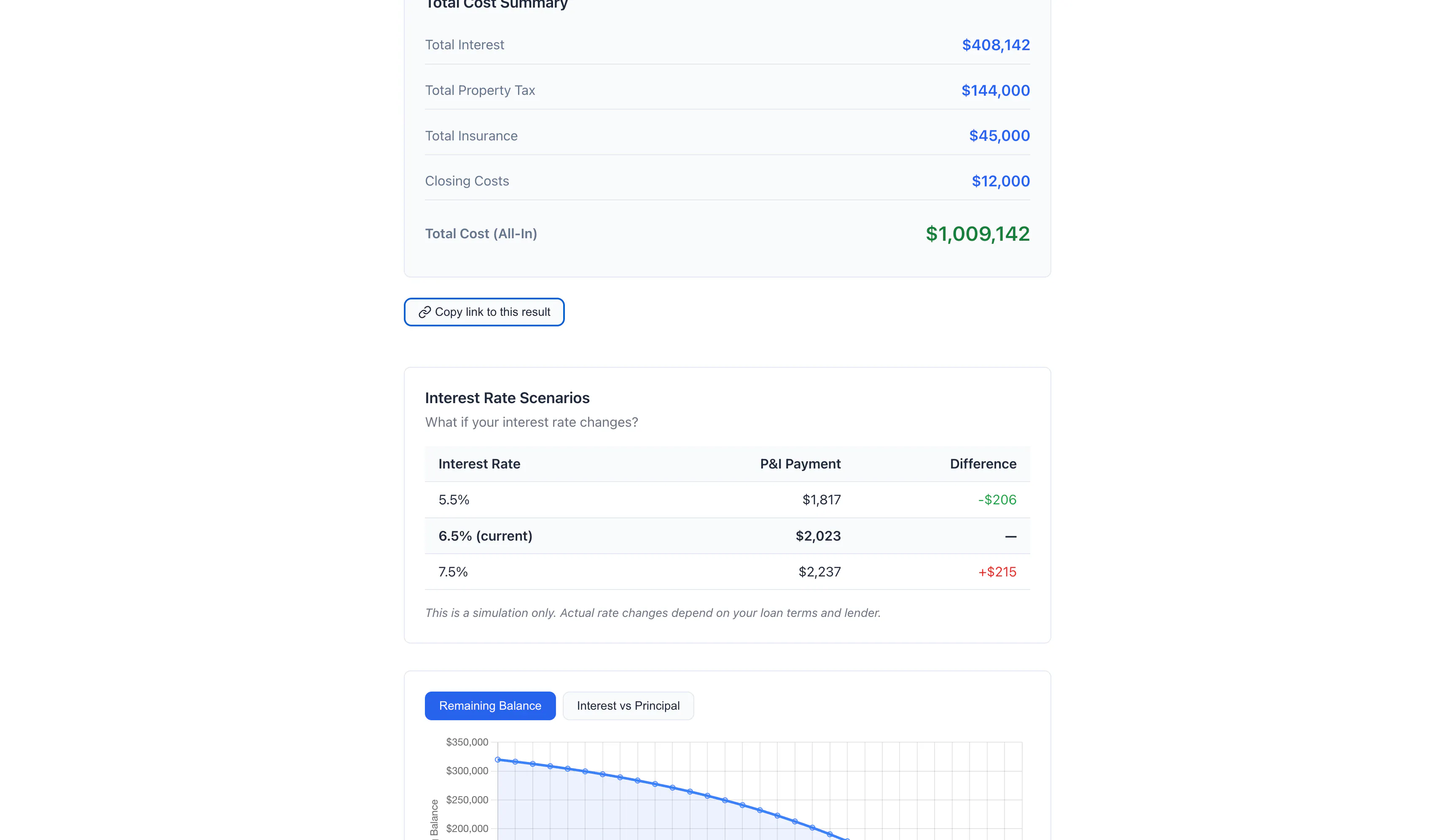
Task: Click the $1,817 payment value
Action: (x=821, y=500)
